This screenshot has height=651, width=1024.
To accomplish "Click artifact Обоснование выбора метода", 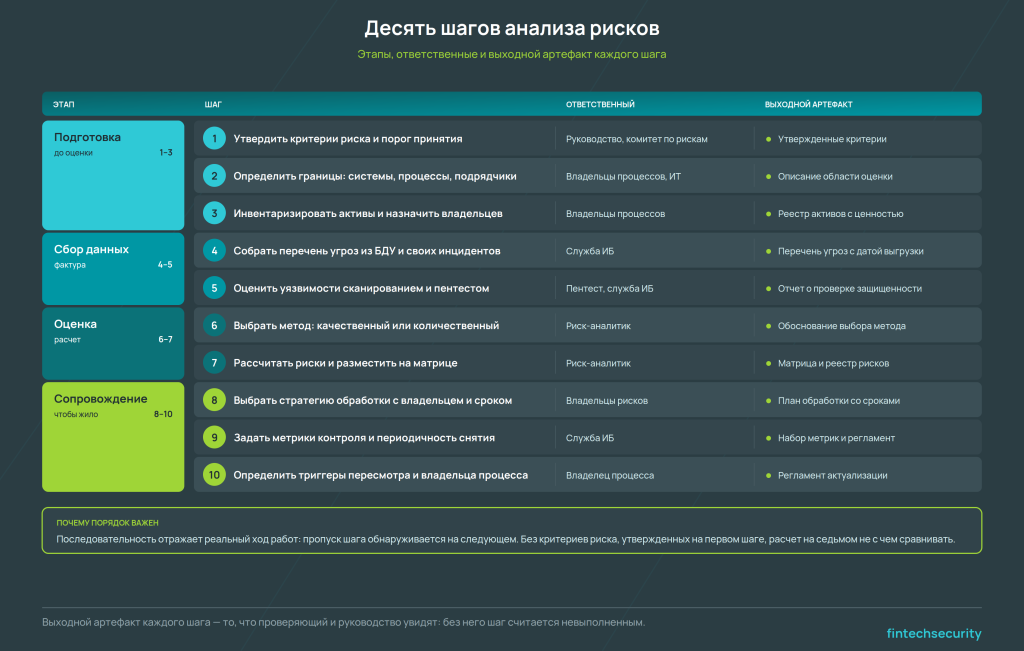I will coord(841,326).
